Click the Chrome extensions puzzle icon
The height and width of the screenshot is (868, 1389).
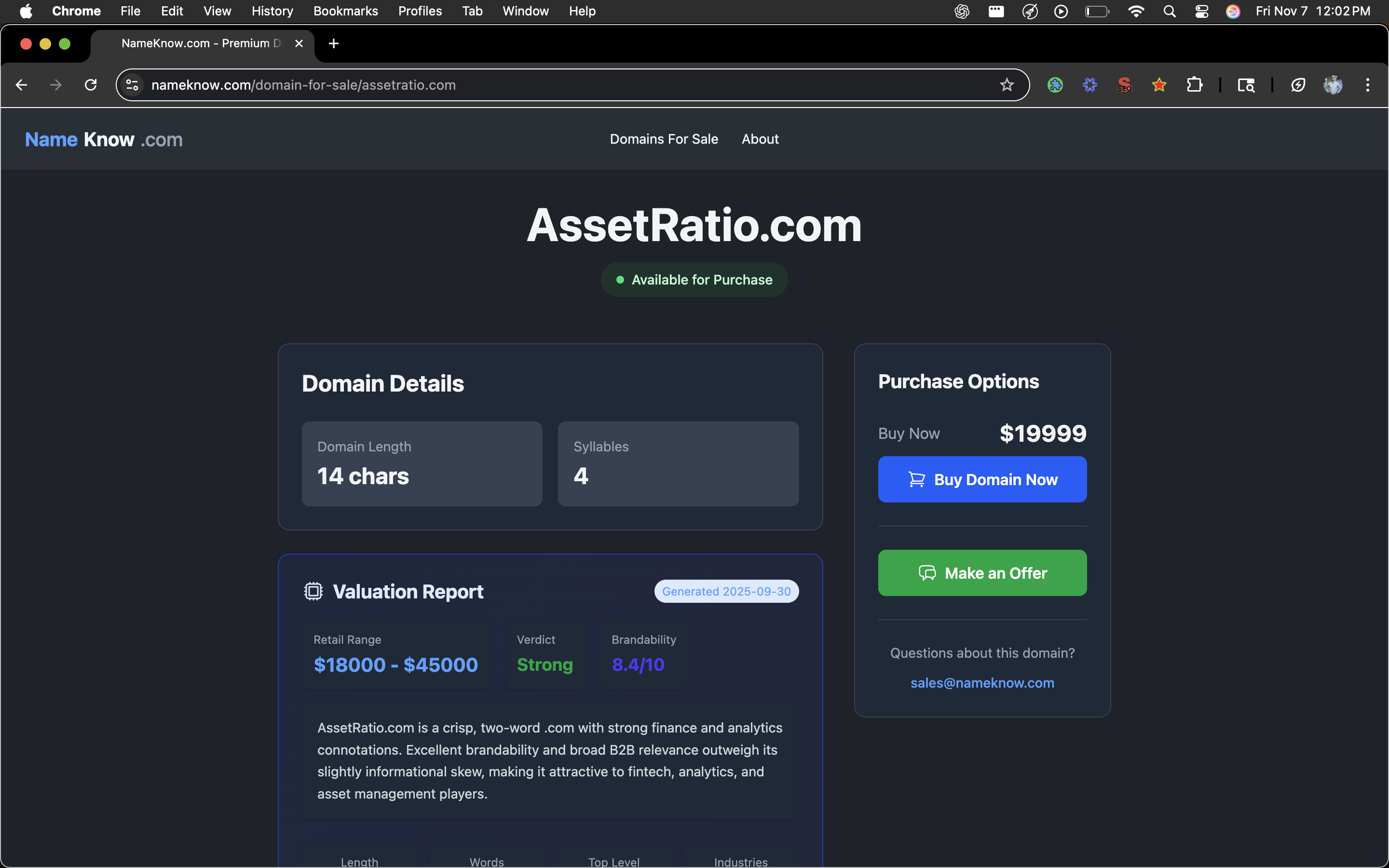tap(1196, 84)
